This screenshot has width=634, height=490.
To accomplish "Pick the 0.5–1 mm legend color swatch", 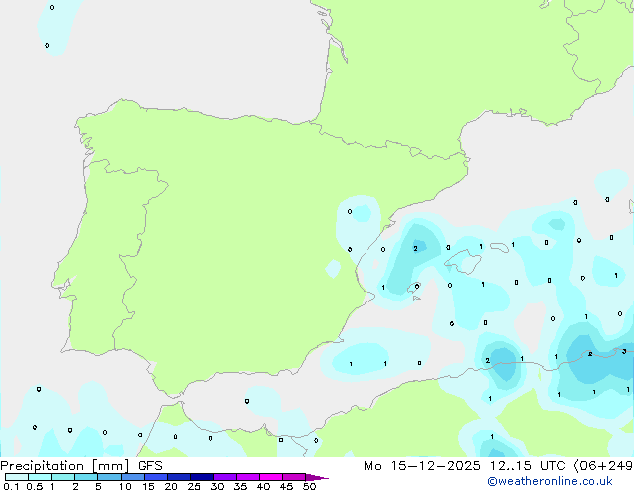I will pos(40,477).
